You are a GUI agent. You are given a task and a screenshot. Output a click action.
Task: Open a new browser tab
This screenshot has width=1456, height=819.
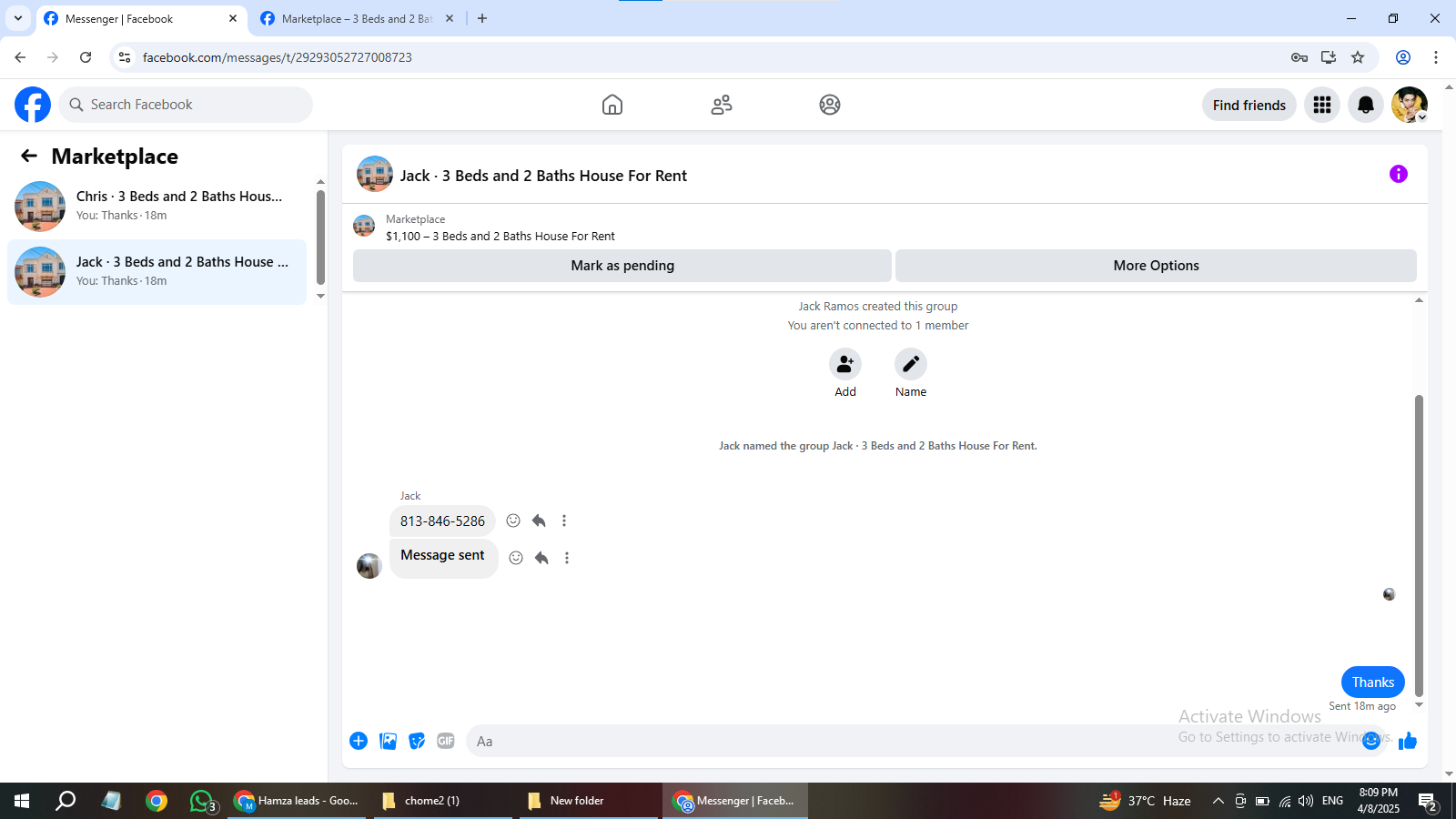(482, 18)
